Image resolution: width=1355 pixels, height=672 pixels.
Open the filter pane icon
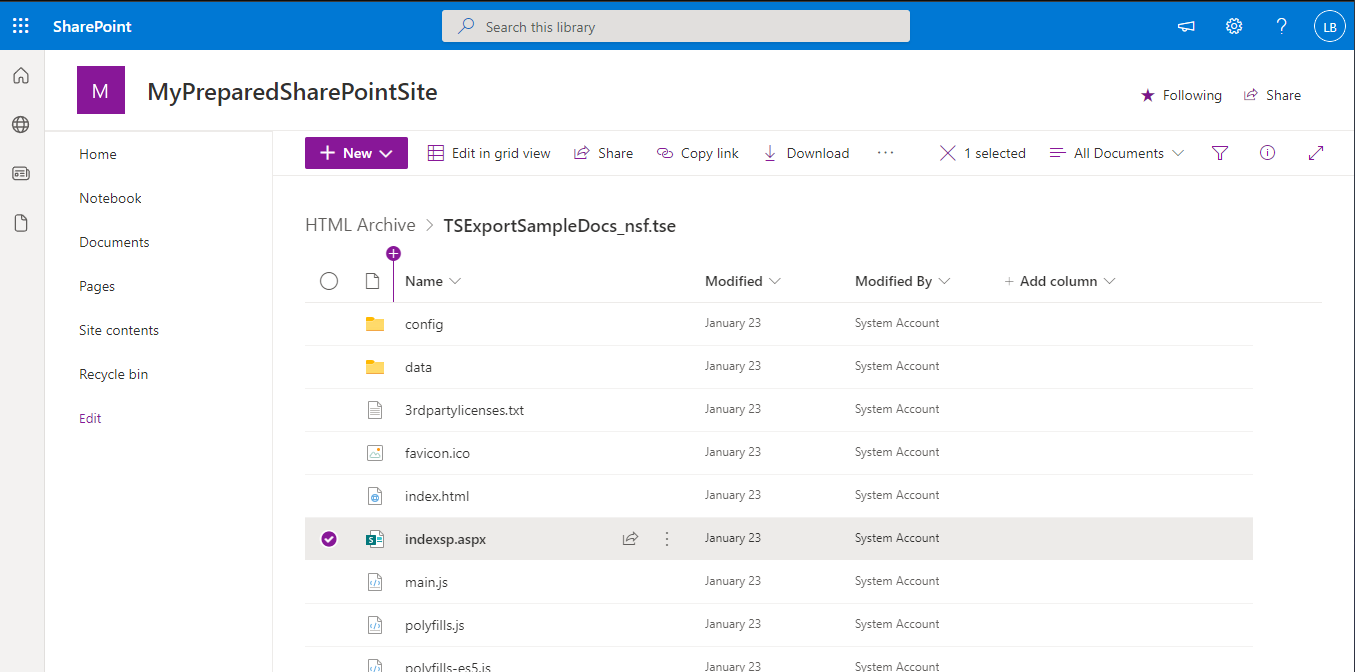(x=1219, y=152)
